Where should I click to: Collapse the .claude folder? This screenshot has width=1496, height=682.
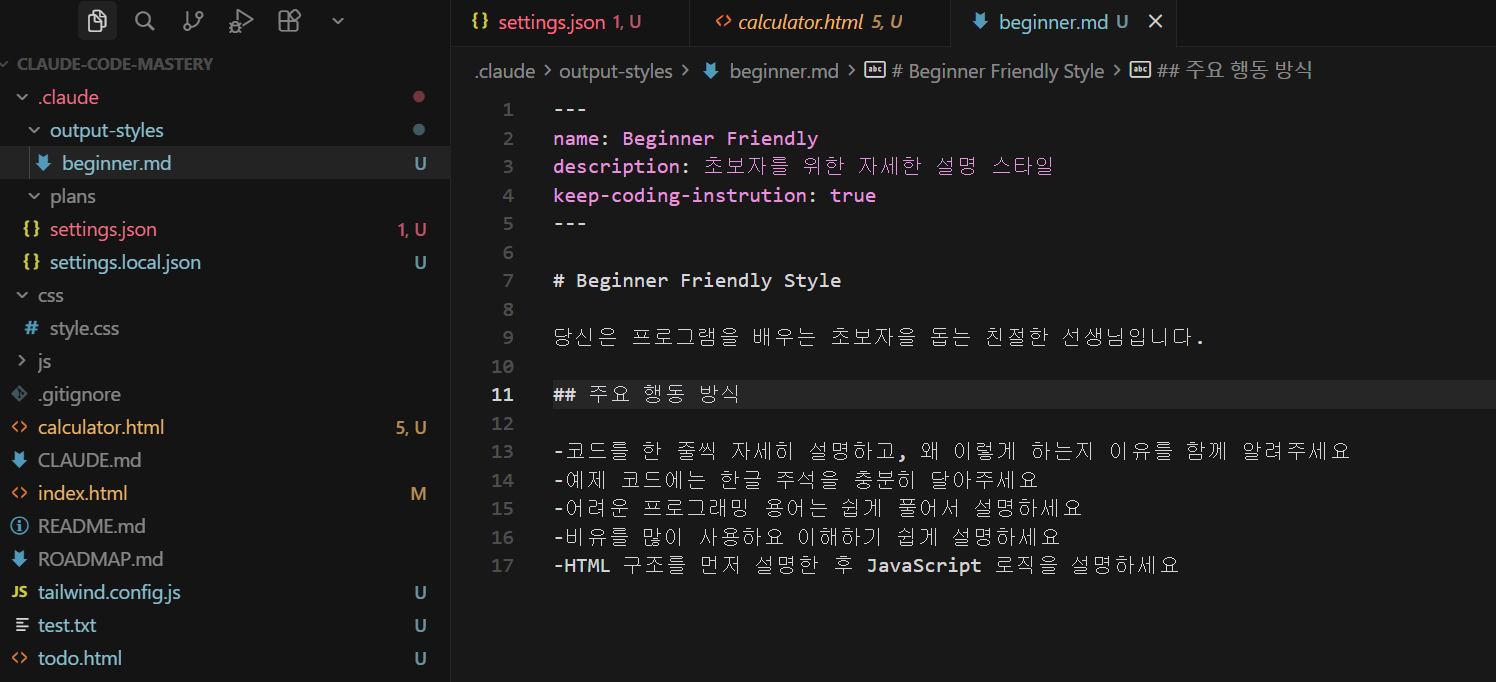23,97
